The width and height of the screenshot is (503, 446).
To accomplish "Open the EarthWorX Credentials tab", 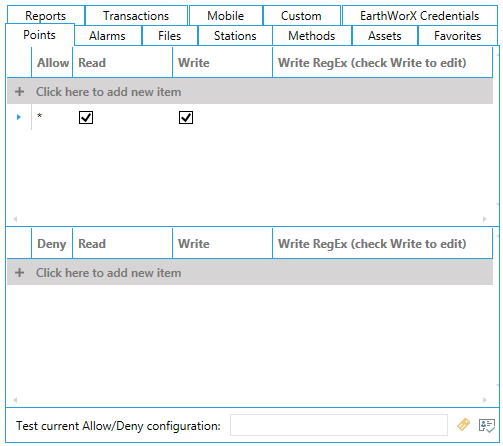I will click(x=419, y=16).
